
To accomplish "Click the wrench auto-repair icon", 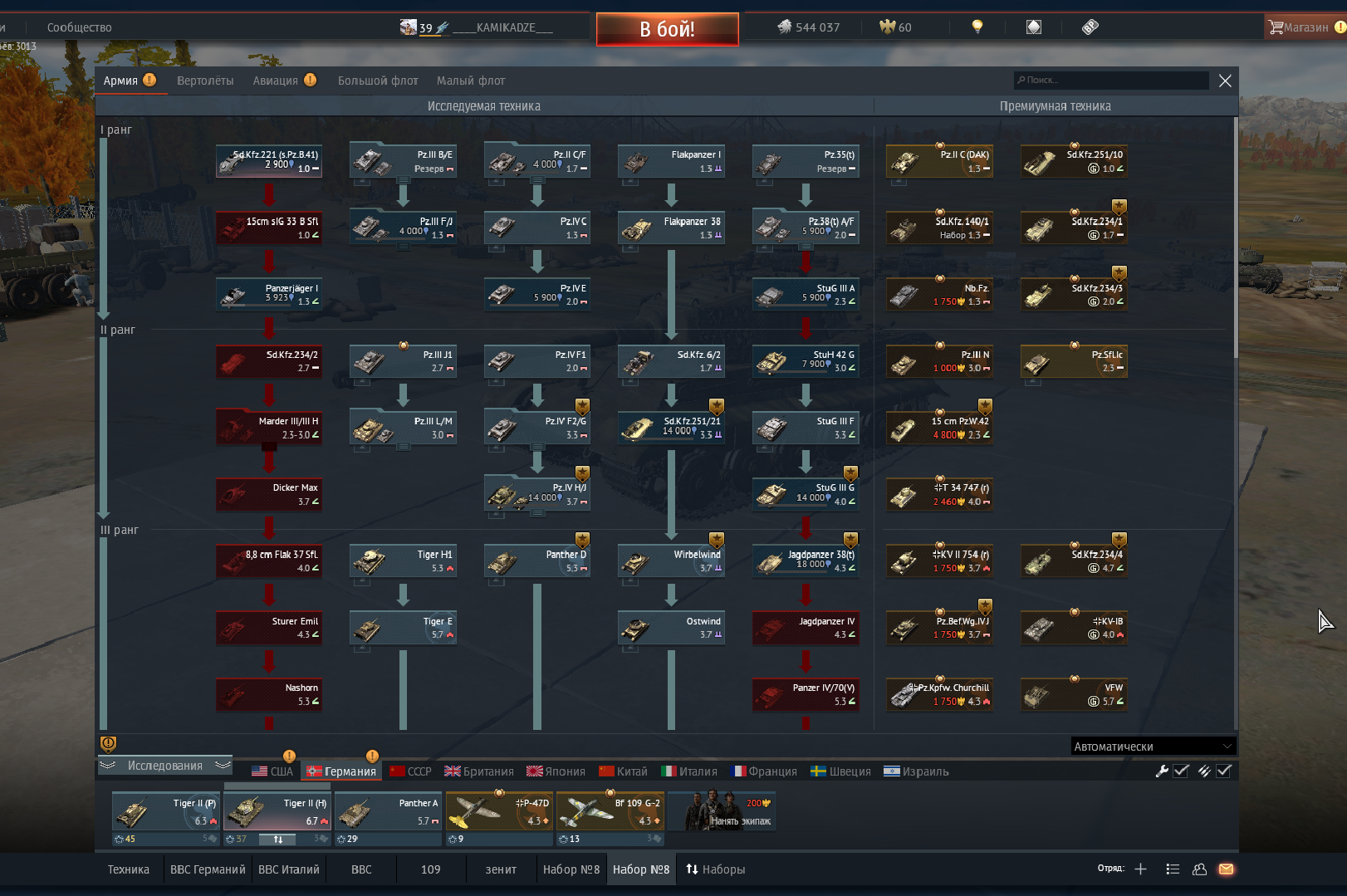I will [1162, 771].
